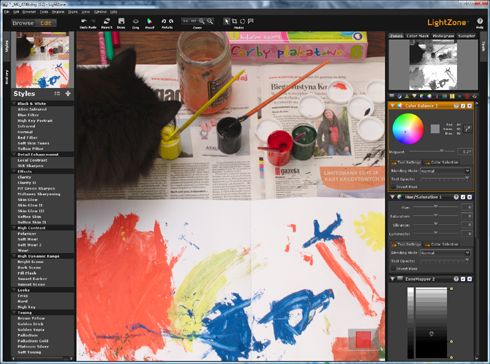Image resolution: width=490 pixels, height=364 pixels.
Task: Click the Color Balance color wheel
Action: [x=408, y=129]
